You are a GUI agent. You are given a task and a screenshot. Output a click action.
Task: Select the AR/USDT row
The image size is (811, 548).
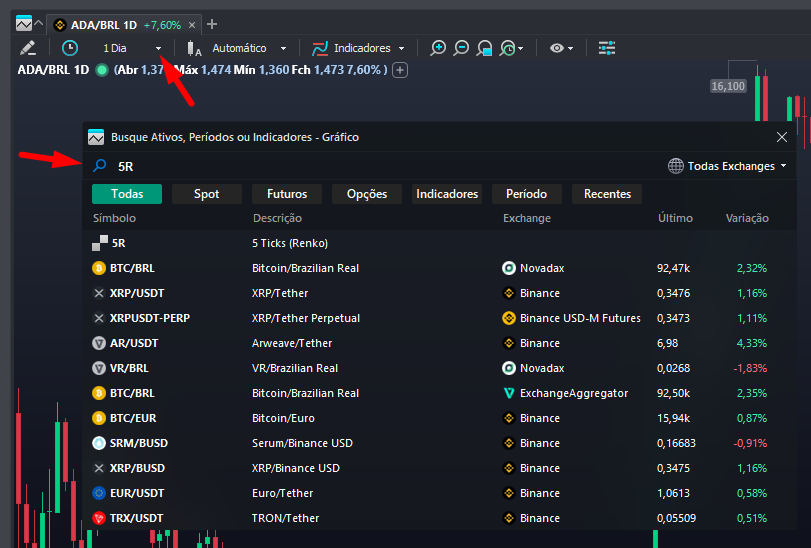pyautogui.click(x=439, y=343)
